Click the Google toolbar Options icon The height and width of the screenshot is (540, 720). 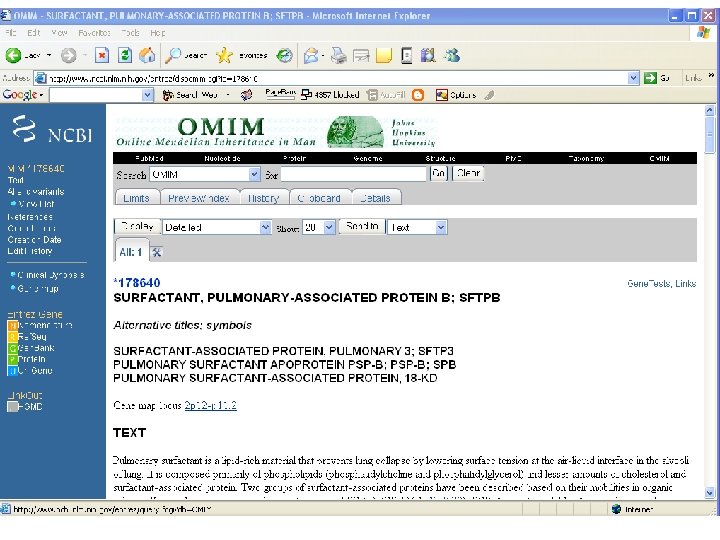[441, 95]
